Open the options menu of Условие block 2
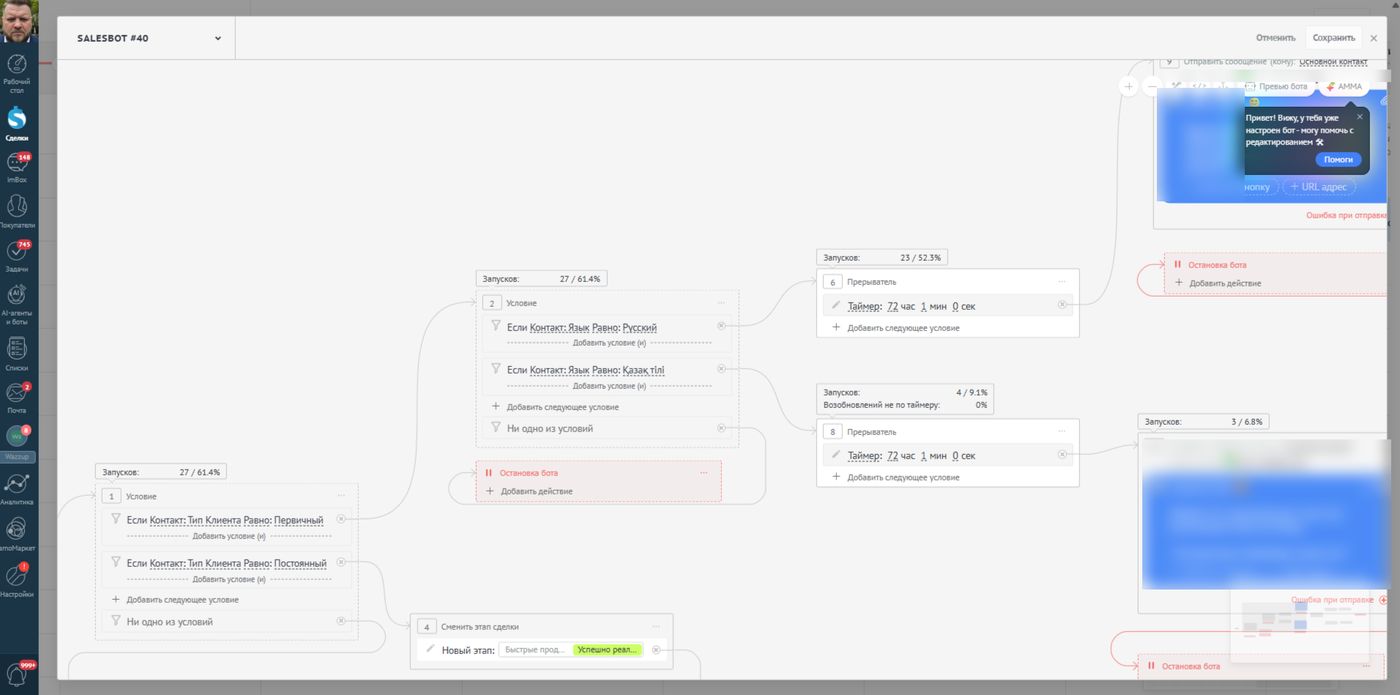The height and width of the screenshot is (695, 1400). [722, 303]
